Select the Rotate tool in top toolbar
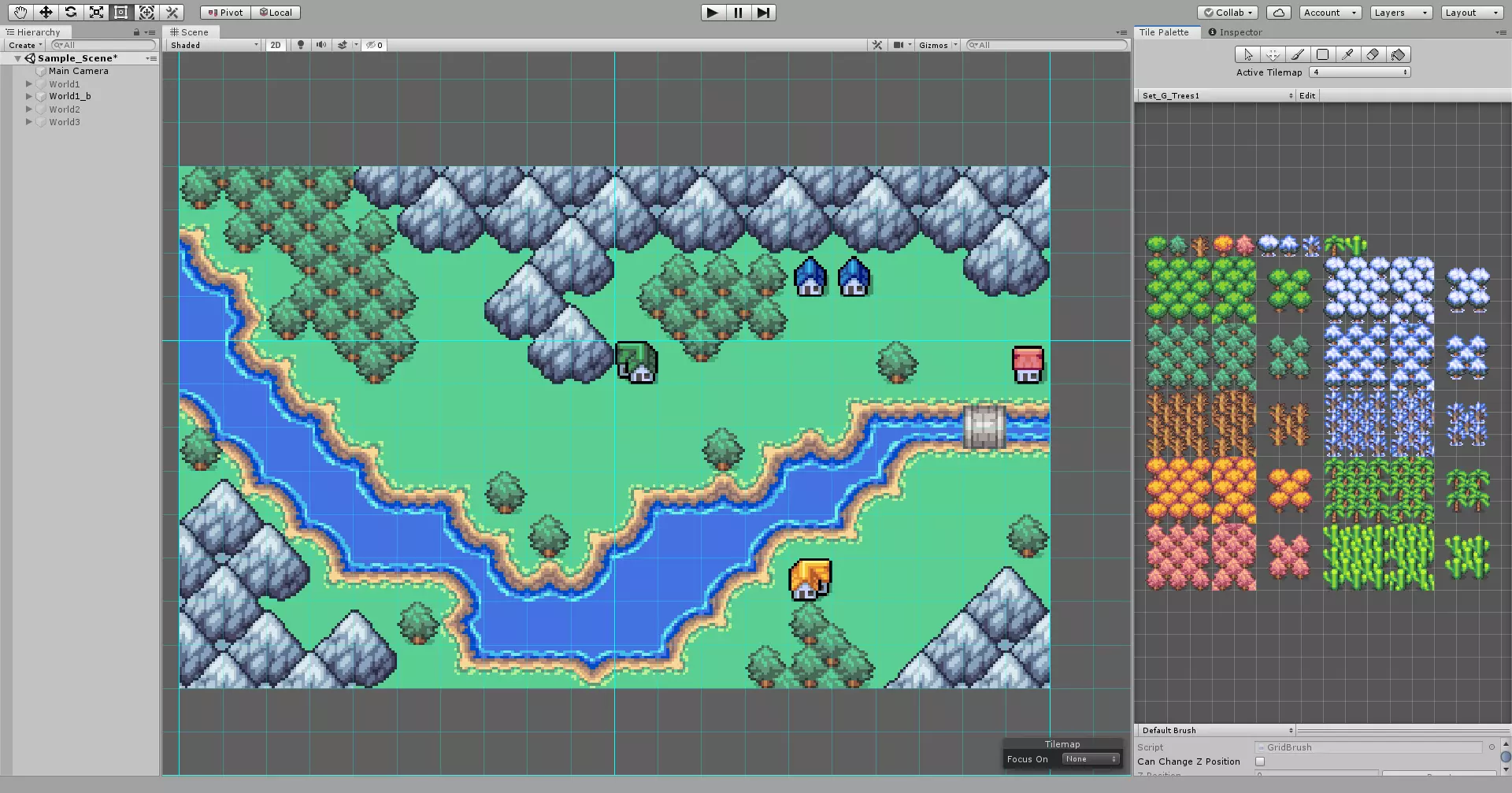This screenshot has width=1512, height=793. click(71, 13)
